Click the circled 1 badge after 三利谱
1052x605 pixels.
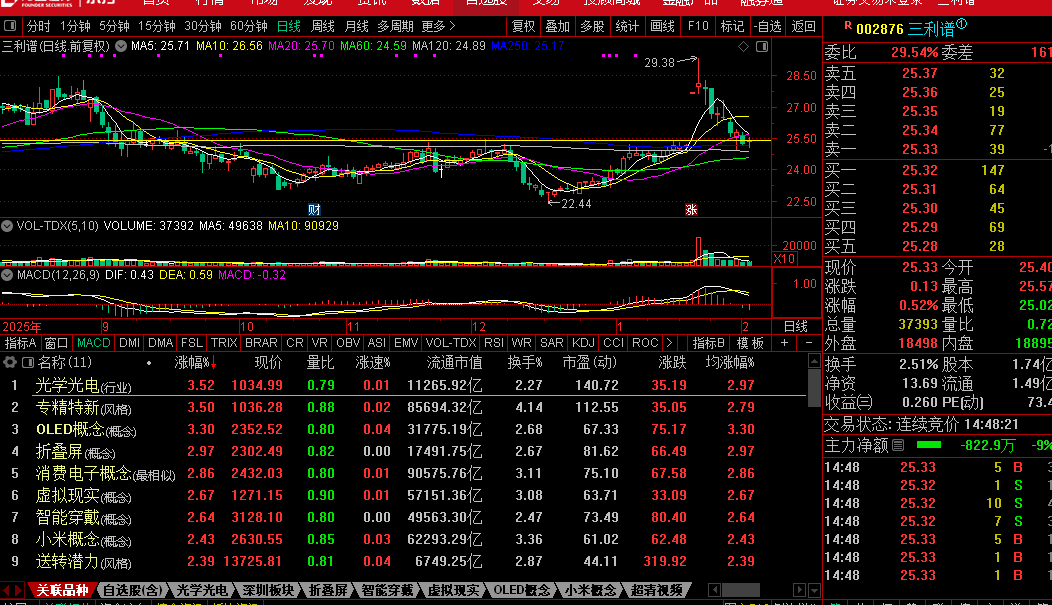961,24
